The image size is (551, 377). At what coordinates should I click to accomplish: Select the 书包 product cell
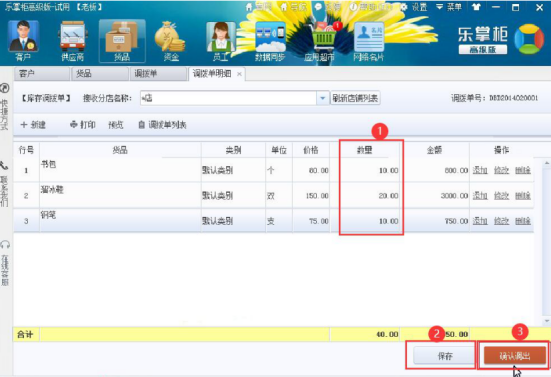tap(120, 170)
